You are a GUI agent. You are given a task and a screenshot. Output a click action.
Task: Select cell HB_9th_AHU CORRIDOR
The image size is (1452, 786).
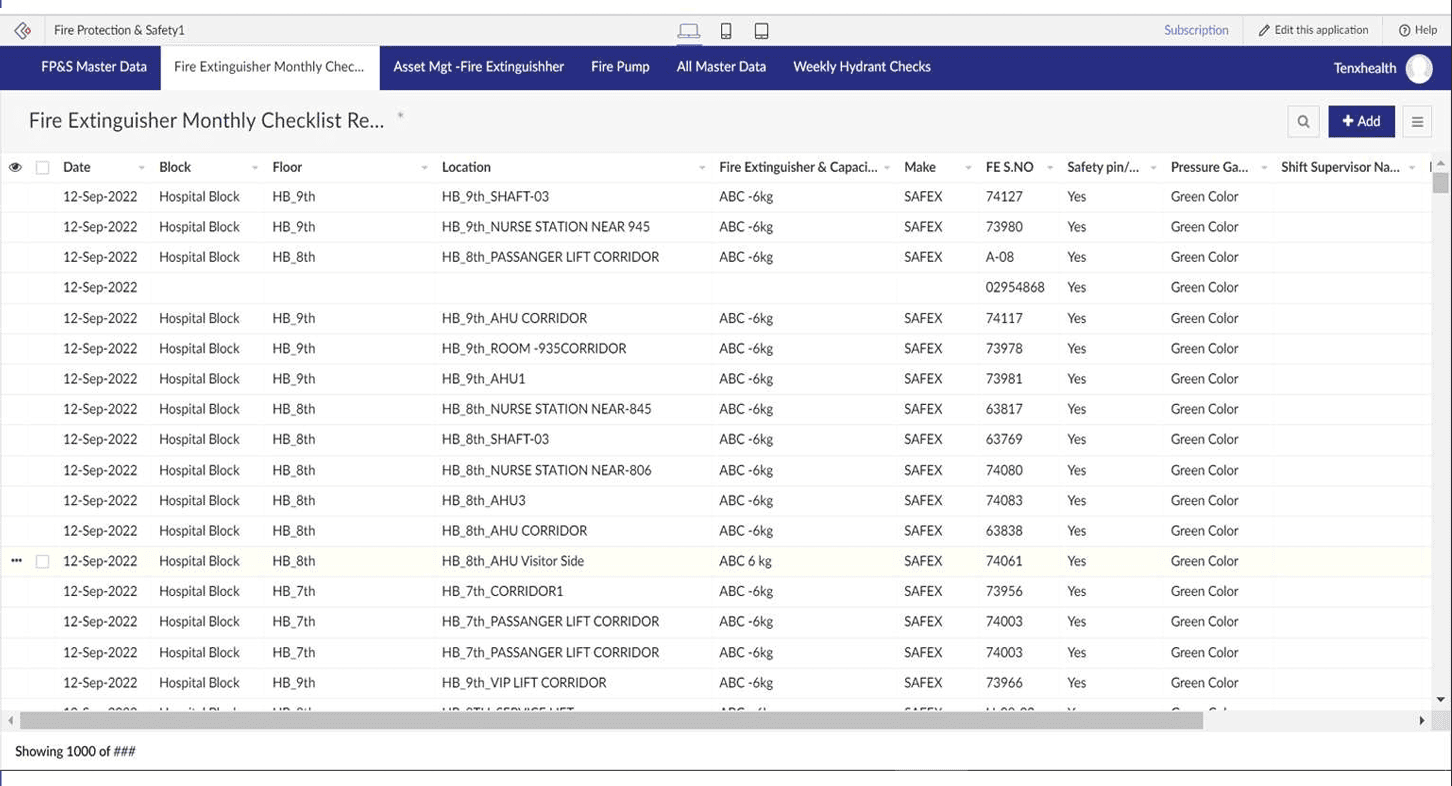pos(514,318)
